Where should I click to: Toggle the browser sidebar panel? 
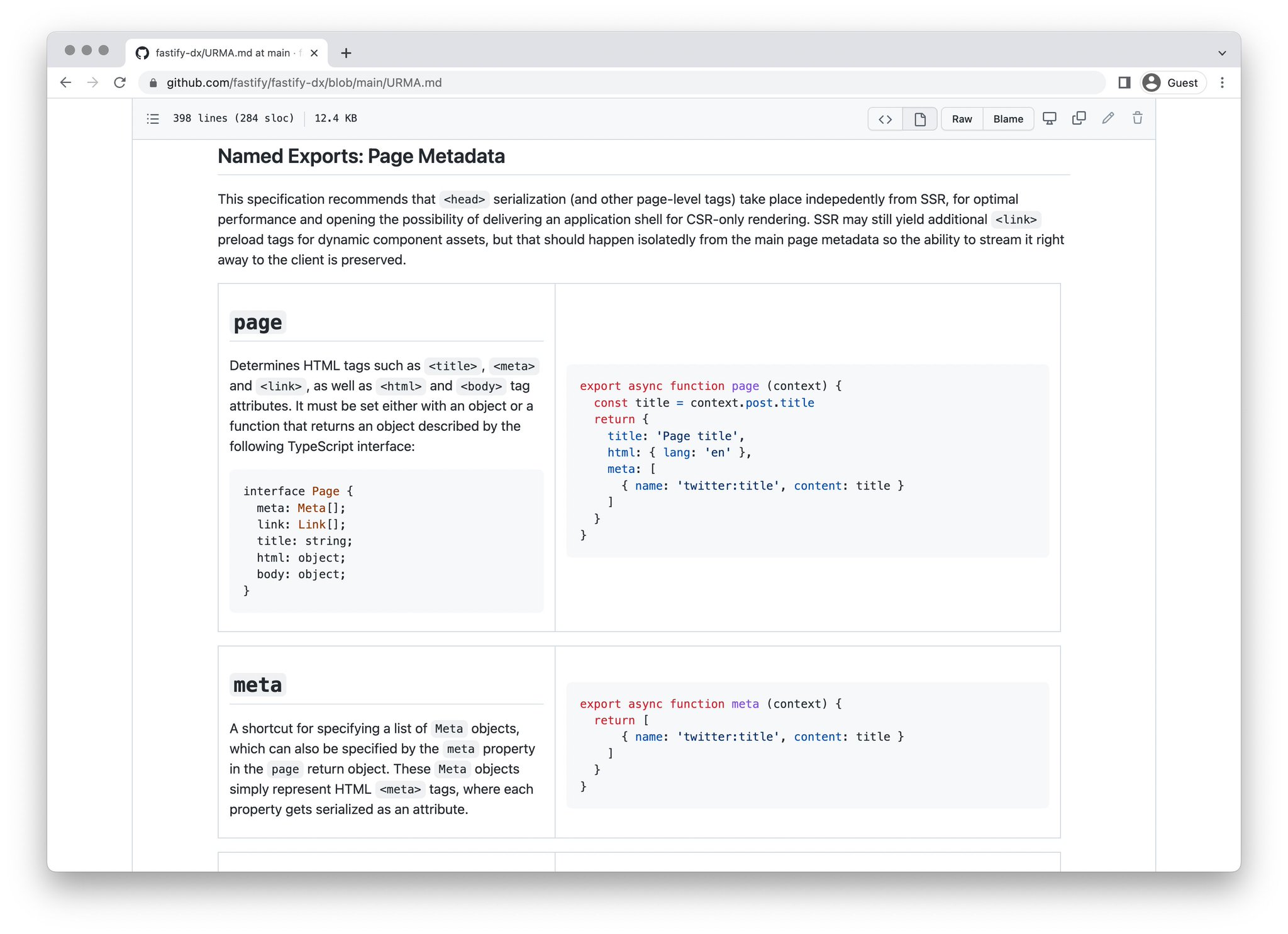(x=1124, y=82)
